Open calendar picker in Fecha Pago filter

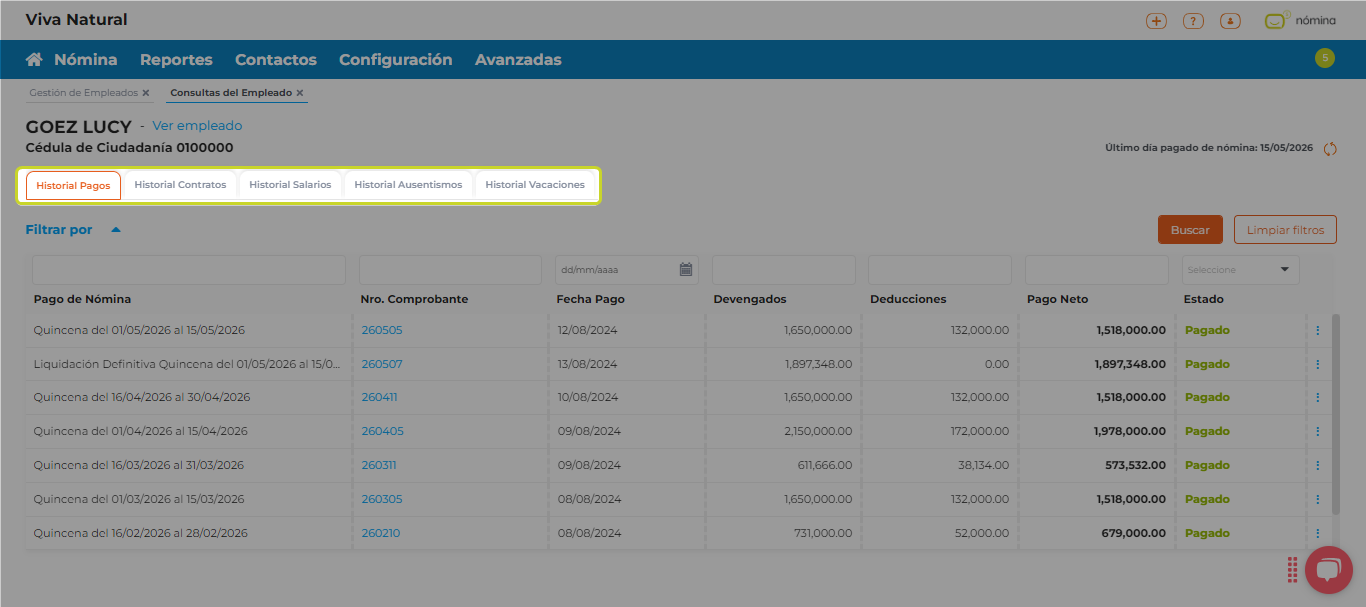click(686, 269)
